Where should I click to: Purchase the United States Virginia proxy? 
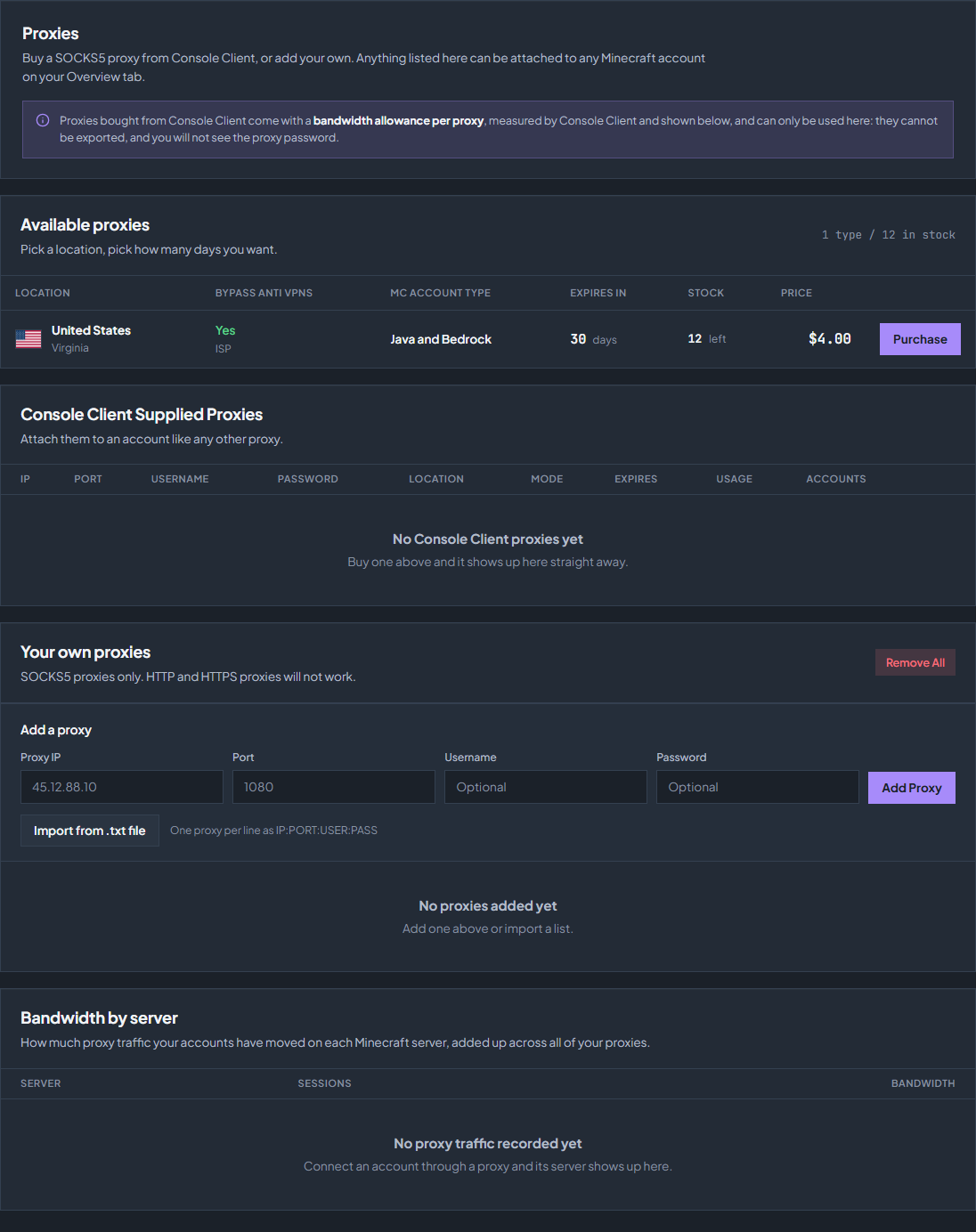[920, 339]
